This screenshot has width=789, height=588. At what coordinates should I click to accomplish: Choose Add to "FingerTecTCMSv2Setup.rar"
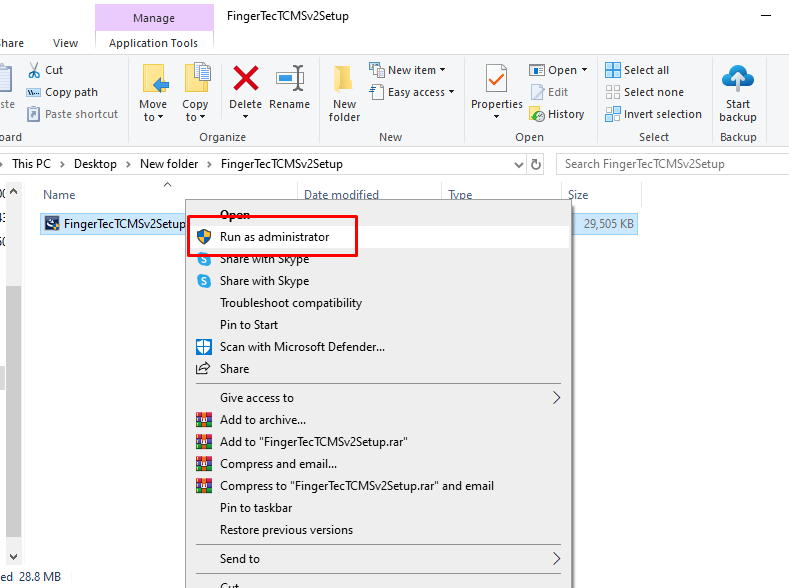(x=378, y=442)
